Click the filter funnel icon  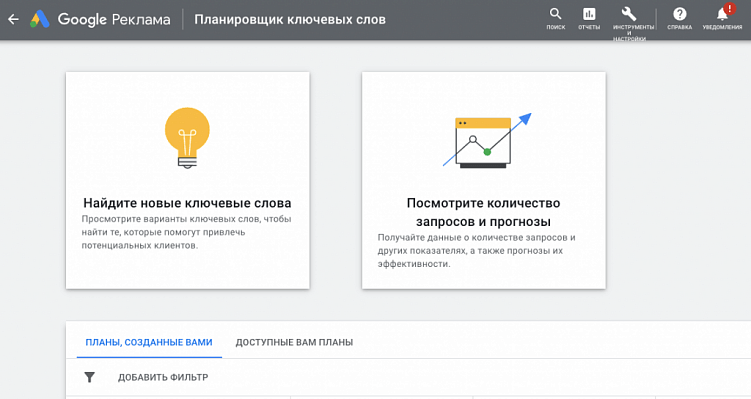pos(90,377)
